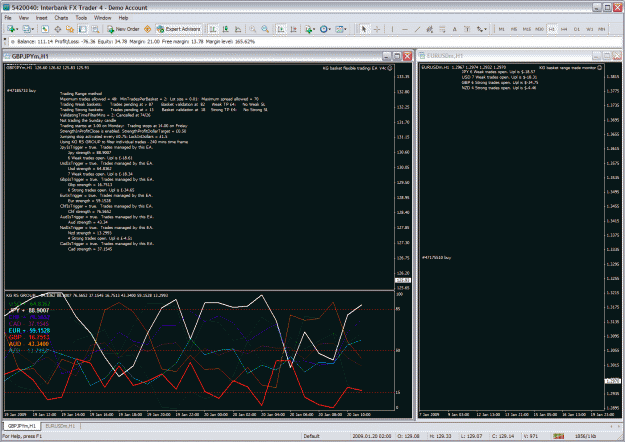
Task: Open the Strategy Tester icon
Action: 95,29
